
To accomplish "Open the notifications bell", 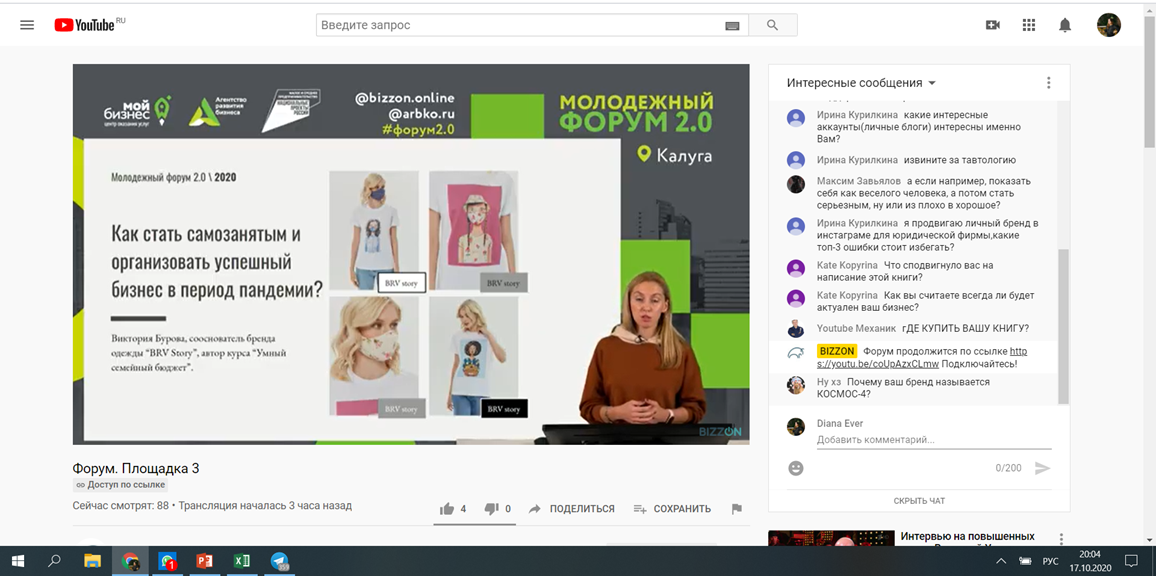I will point(1065,25).
